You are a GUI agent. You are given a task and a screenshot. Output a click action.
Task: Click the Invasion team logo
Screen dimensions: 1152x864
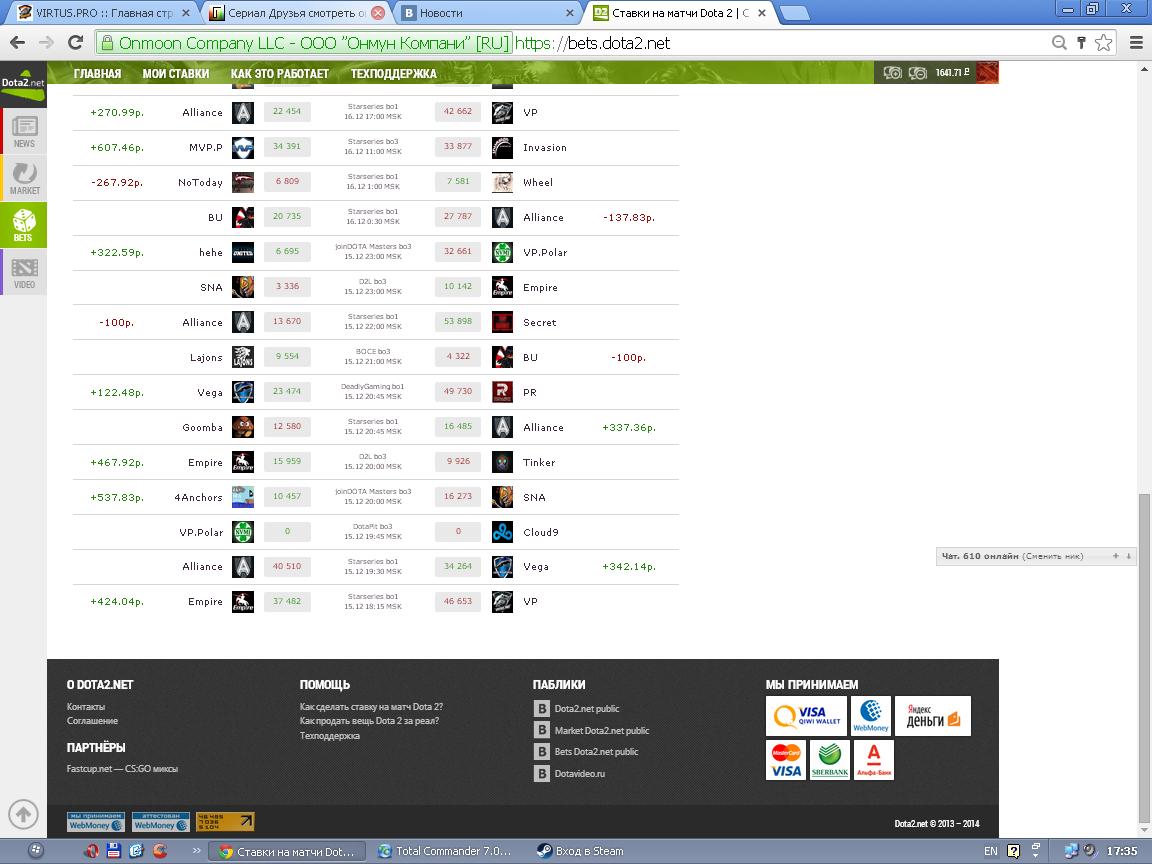coord(503,147)
